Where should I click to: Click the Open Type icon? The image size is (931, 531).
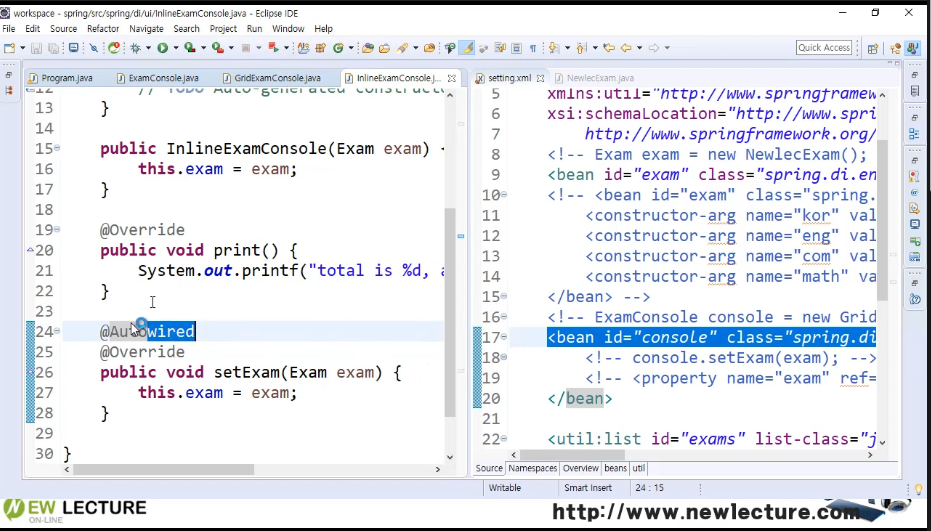(x=368, y=48)
